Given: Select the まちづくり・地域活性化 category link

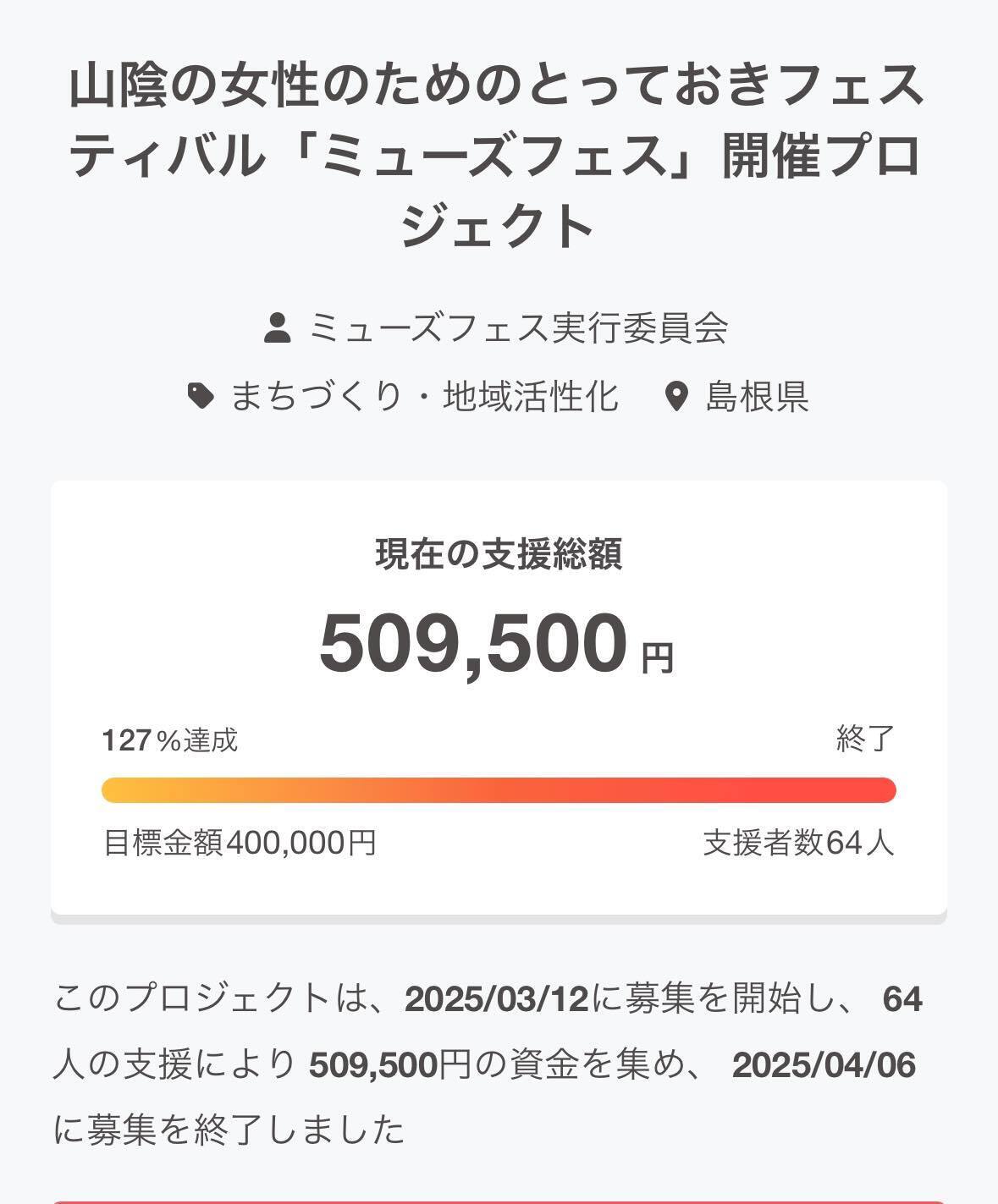Looking at the screenshot, I should 424,396.
